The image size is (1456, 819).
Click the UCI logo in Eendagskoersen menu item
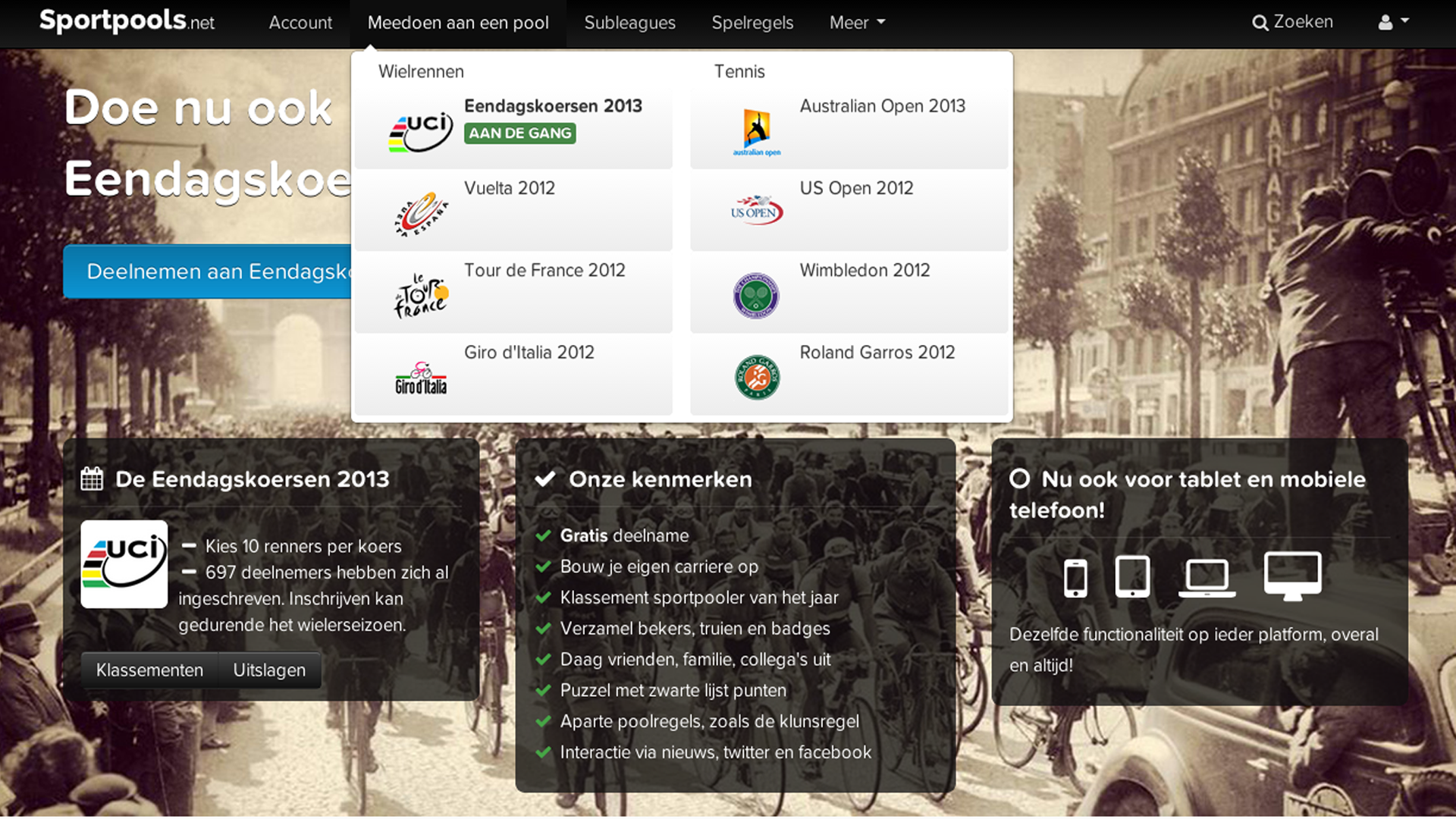pos(420,133)
